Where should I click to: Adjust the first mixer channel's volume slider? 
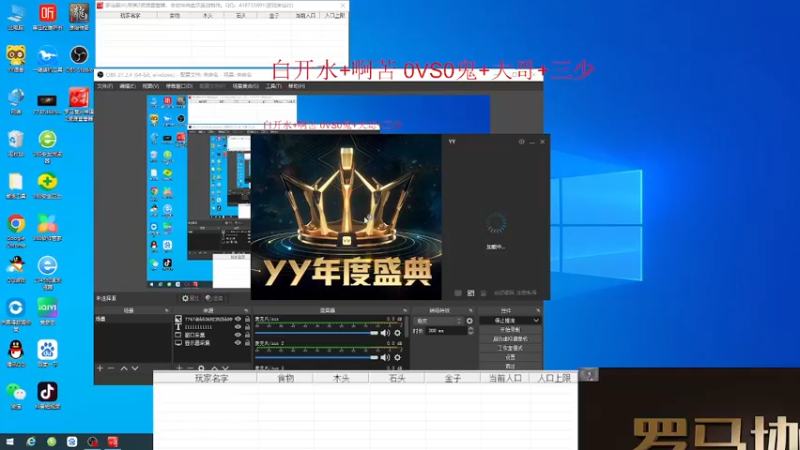[316, 333]
